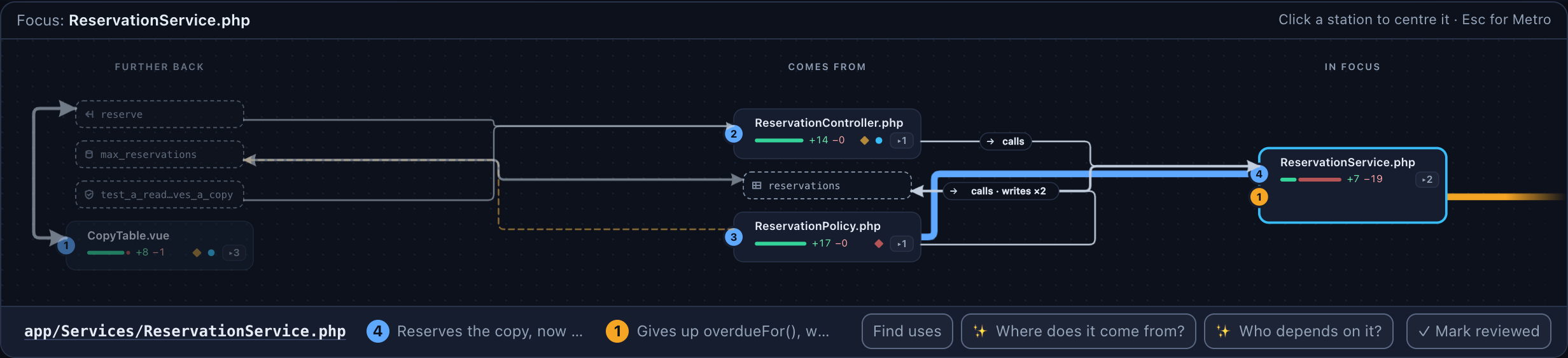Click the blue dot on CopyTable.vue
The width and height of the screenshot is (1568, 358).
[x=211, y=253]
